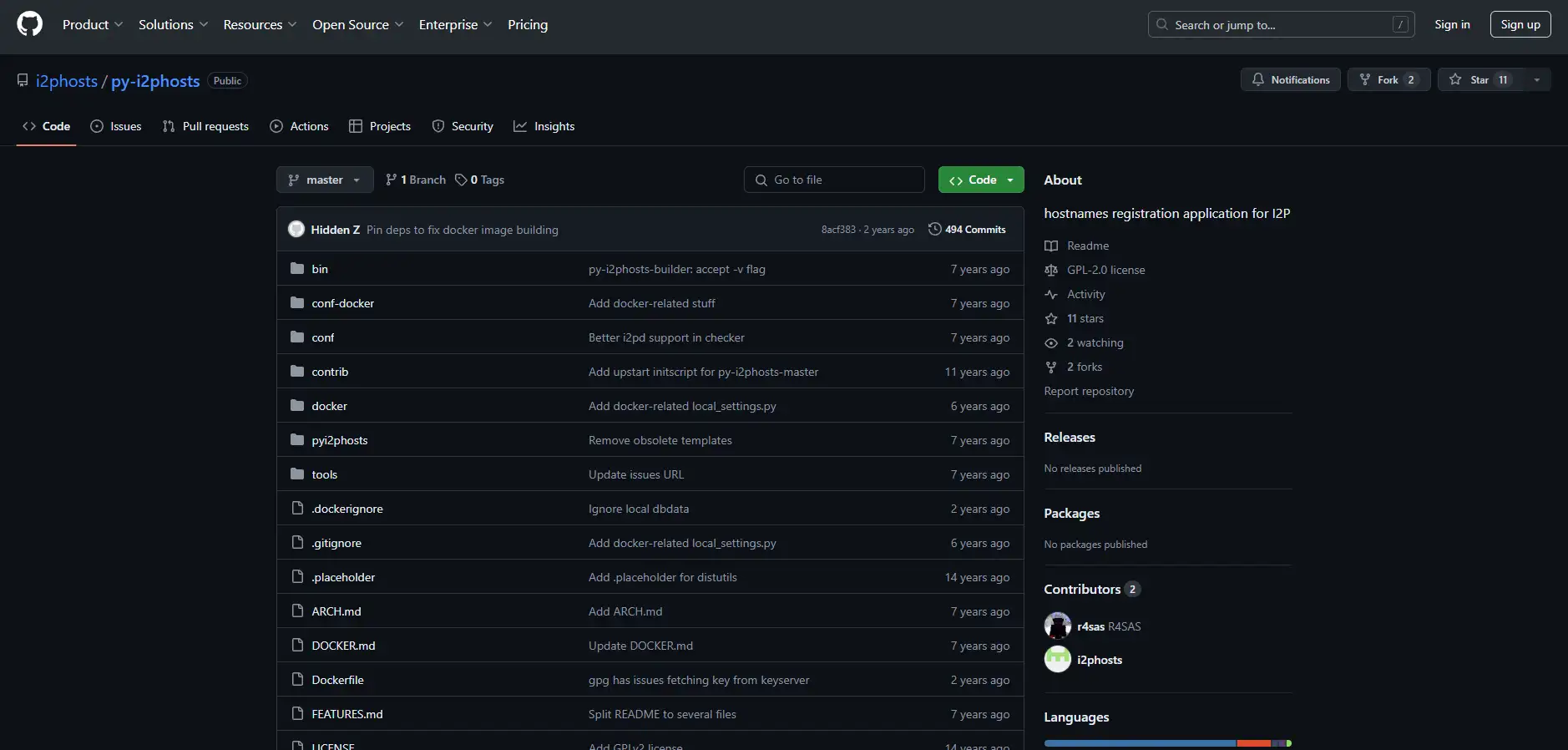Click the eye icon beside 2 watching
The height and width of the screenshot is (750, 1568).
pos(1051,342)
